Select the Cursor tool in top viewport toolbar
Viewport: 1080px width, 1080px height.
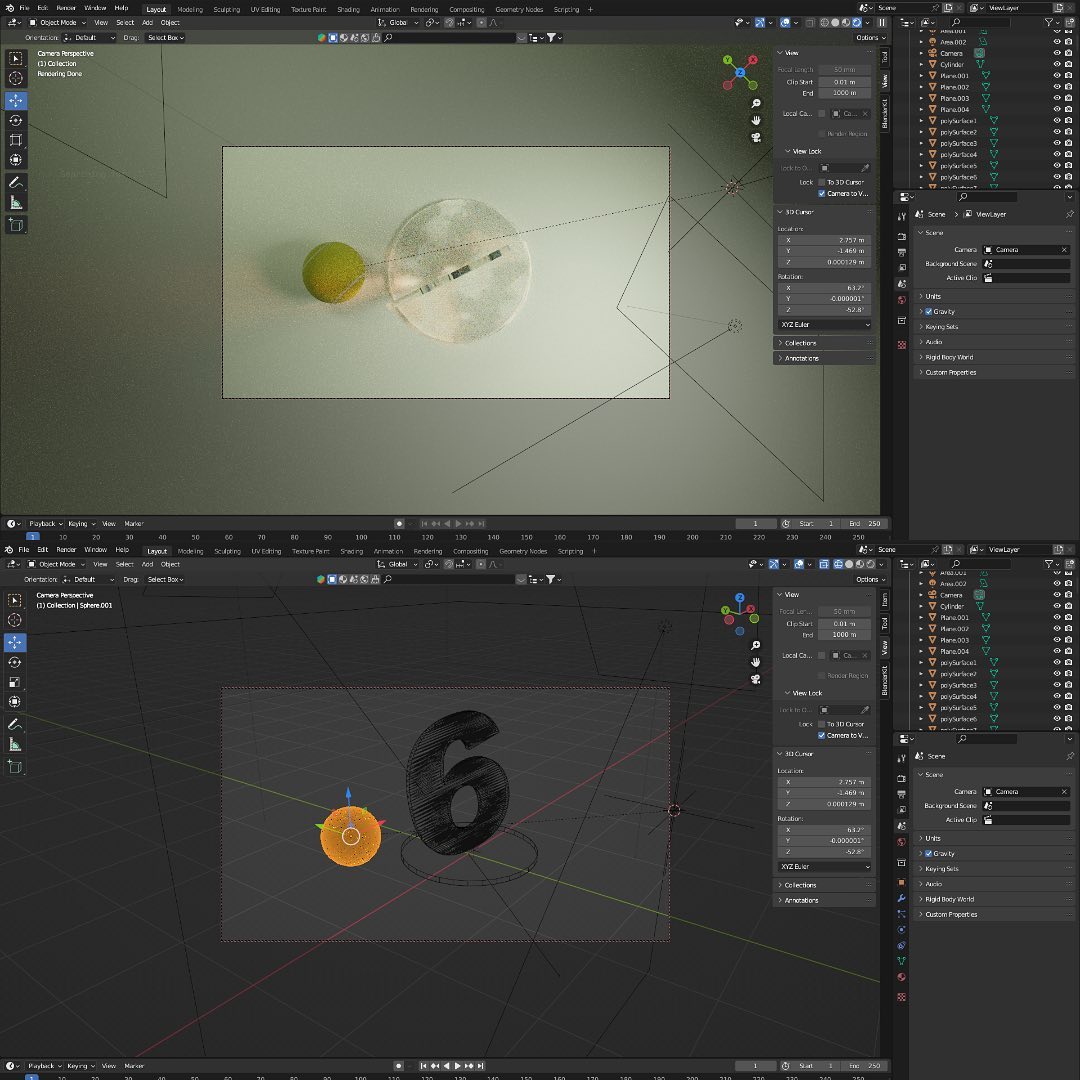pos(16,78)
